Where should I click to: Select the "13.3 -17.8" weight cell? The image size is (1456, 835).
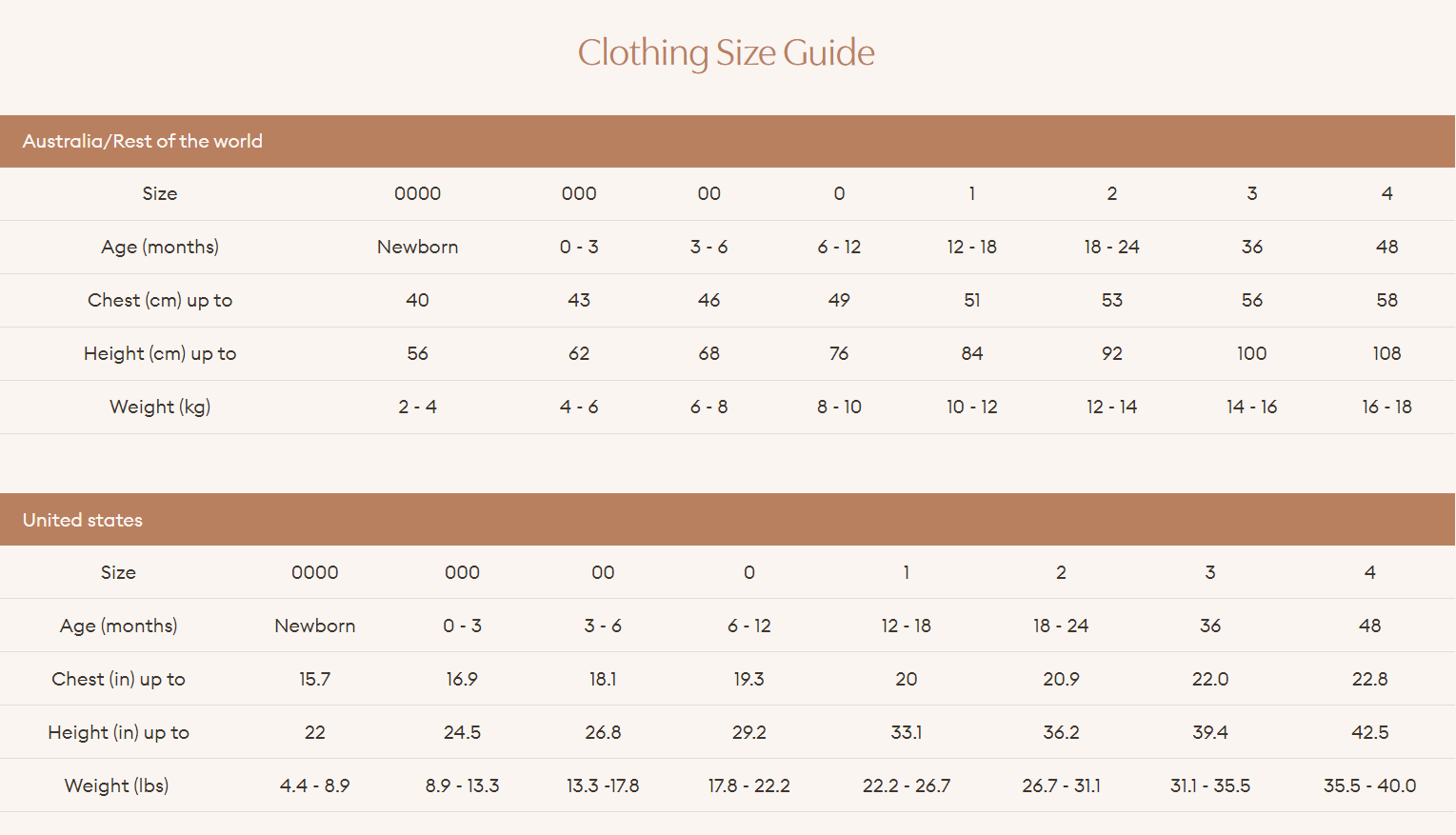[603, 785]
